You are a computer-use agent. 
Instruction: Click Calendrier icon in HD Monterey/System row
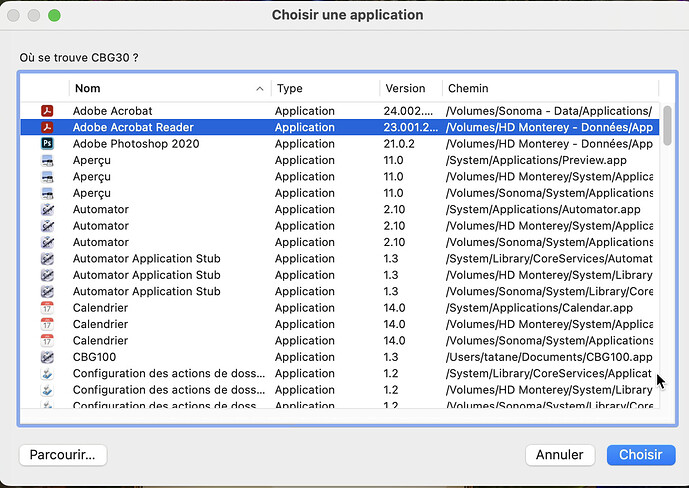[x=47, y=324]
